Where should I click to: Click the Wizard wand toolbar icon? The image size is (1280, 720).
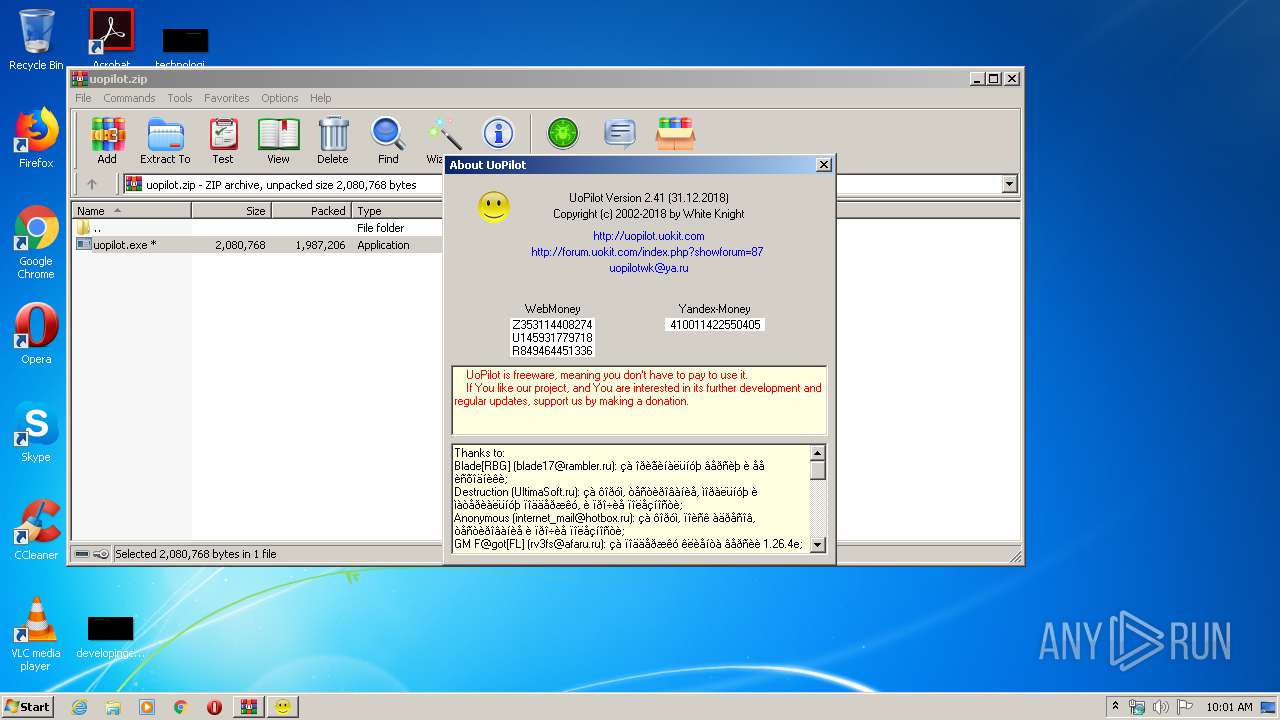click(x=443, y=134)
